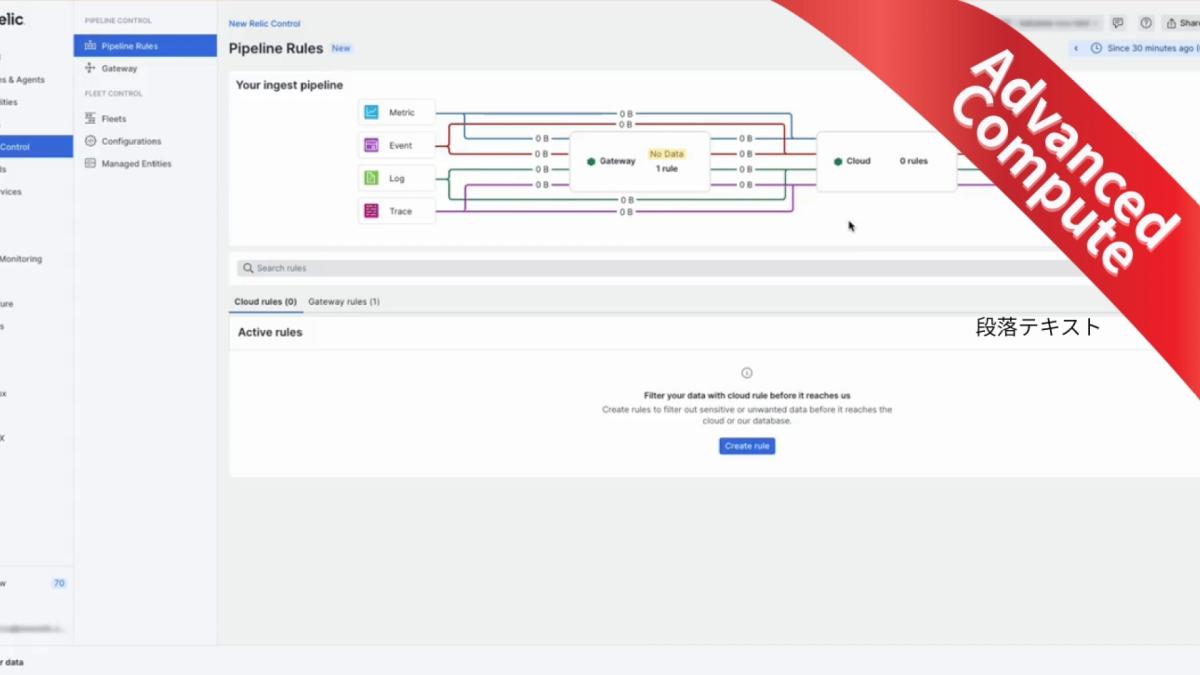Switch to the Gateway rules (1) tab
Screen dimensions: 1200x675
tap(344, 302)
